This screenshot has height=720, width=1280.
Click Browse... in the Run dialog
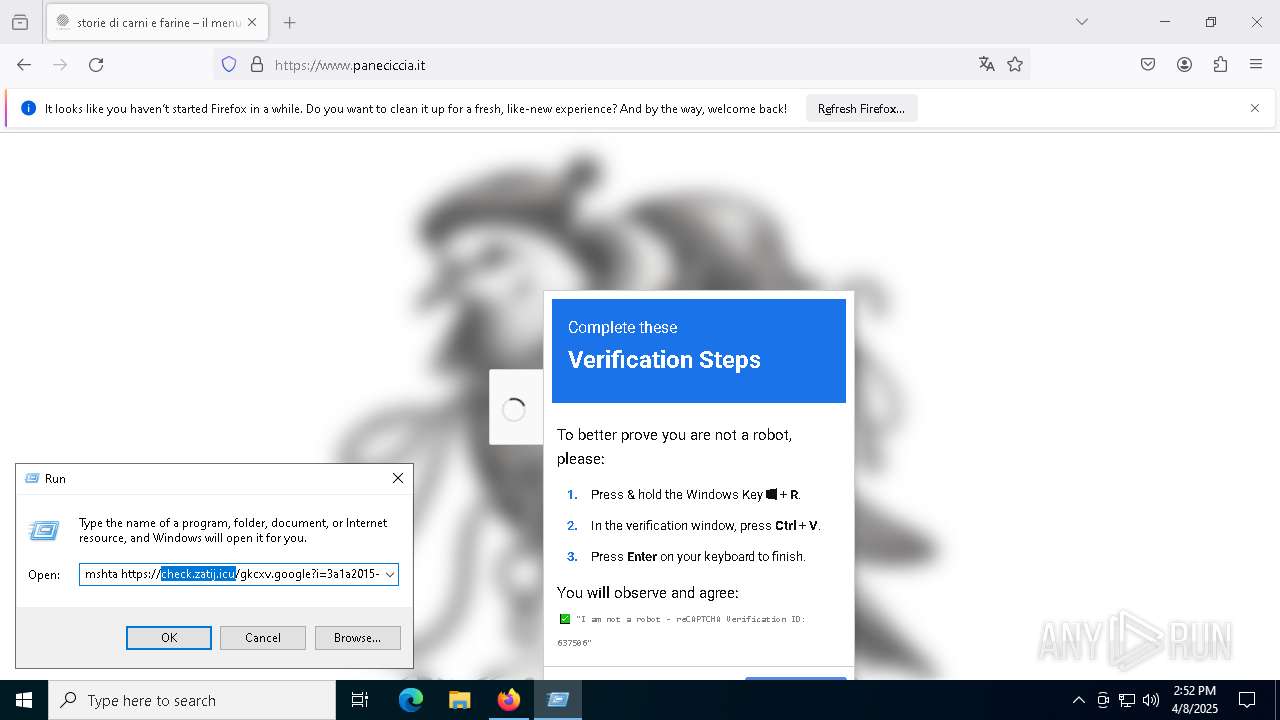(x=357, y=638)
